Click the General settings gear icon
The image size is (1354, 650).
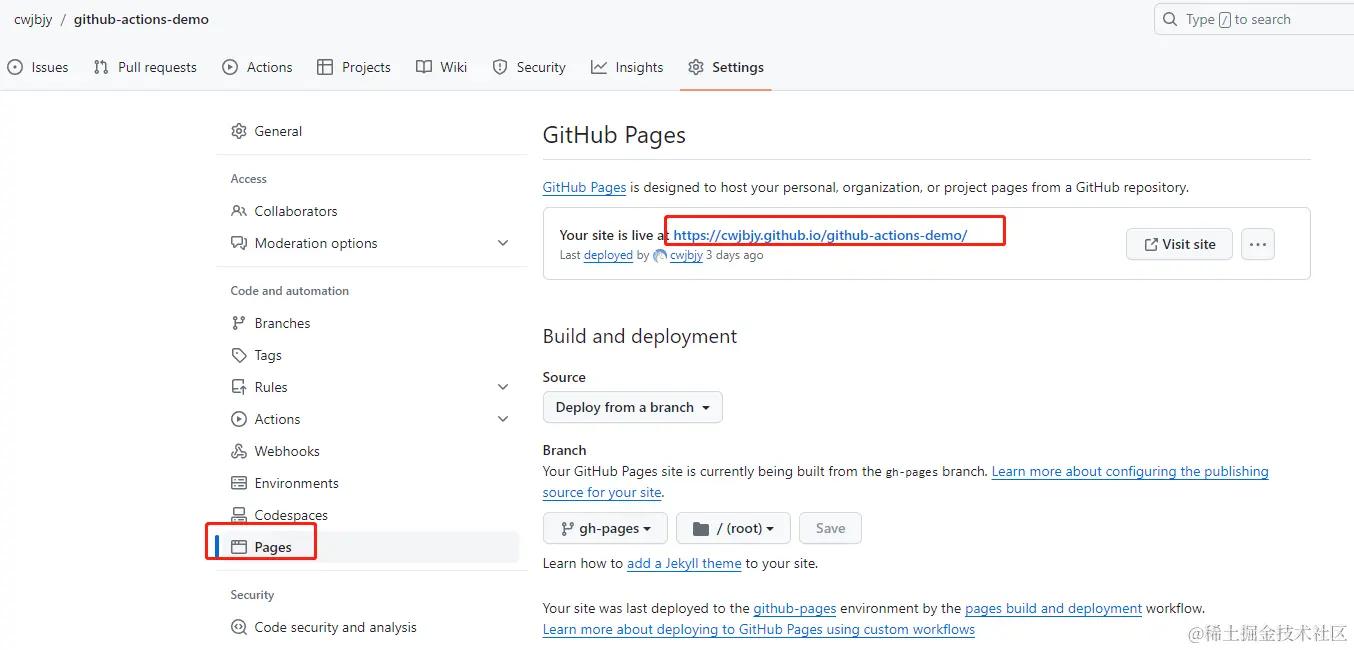tap(239, 131)
